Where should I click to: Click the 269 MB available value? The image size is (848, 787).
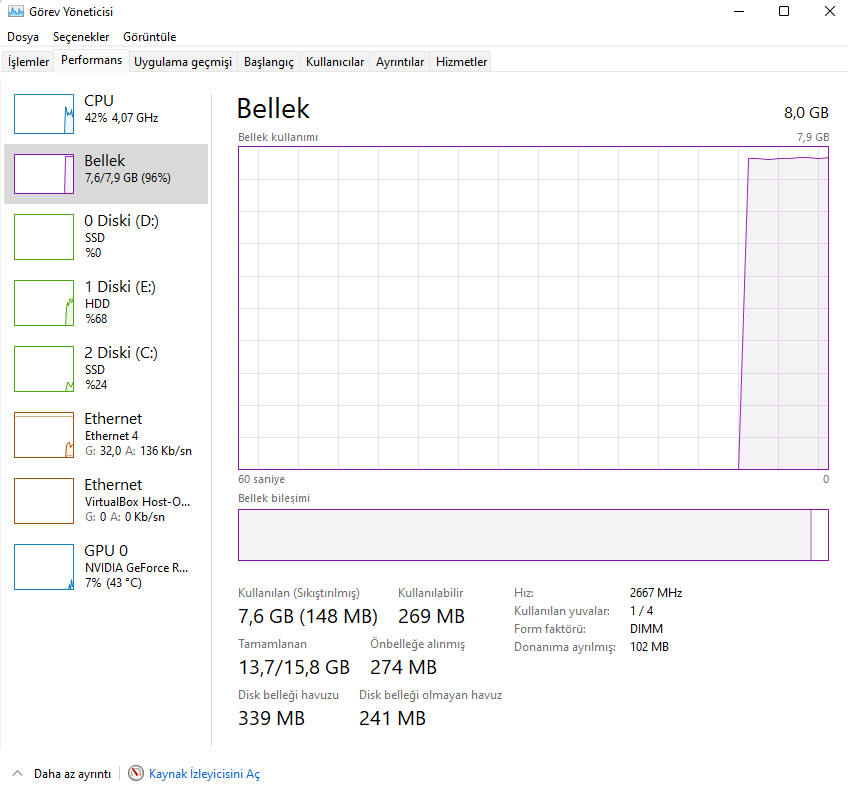click(x=432, y=616)
